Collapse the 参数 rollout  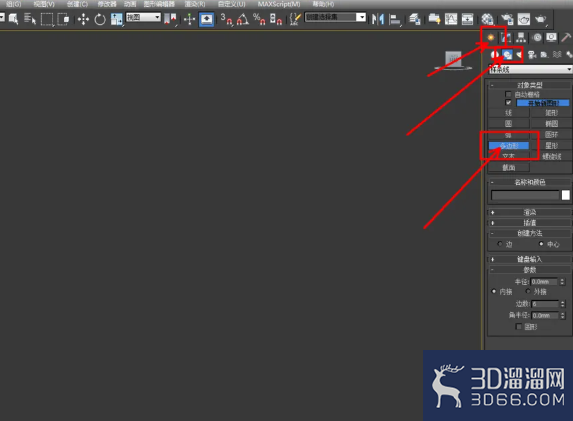click(530, 270)
